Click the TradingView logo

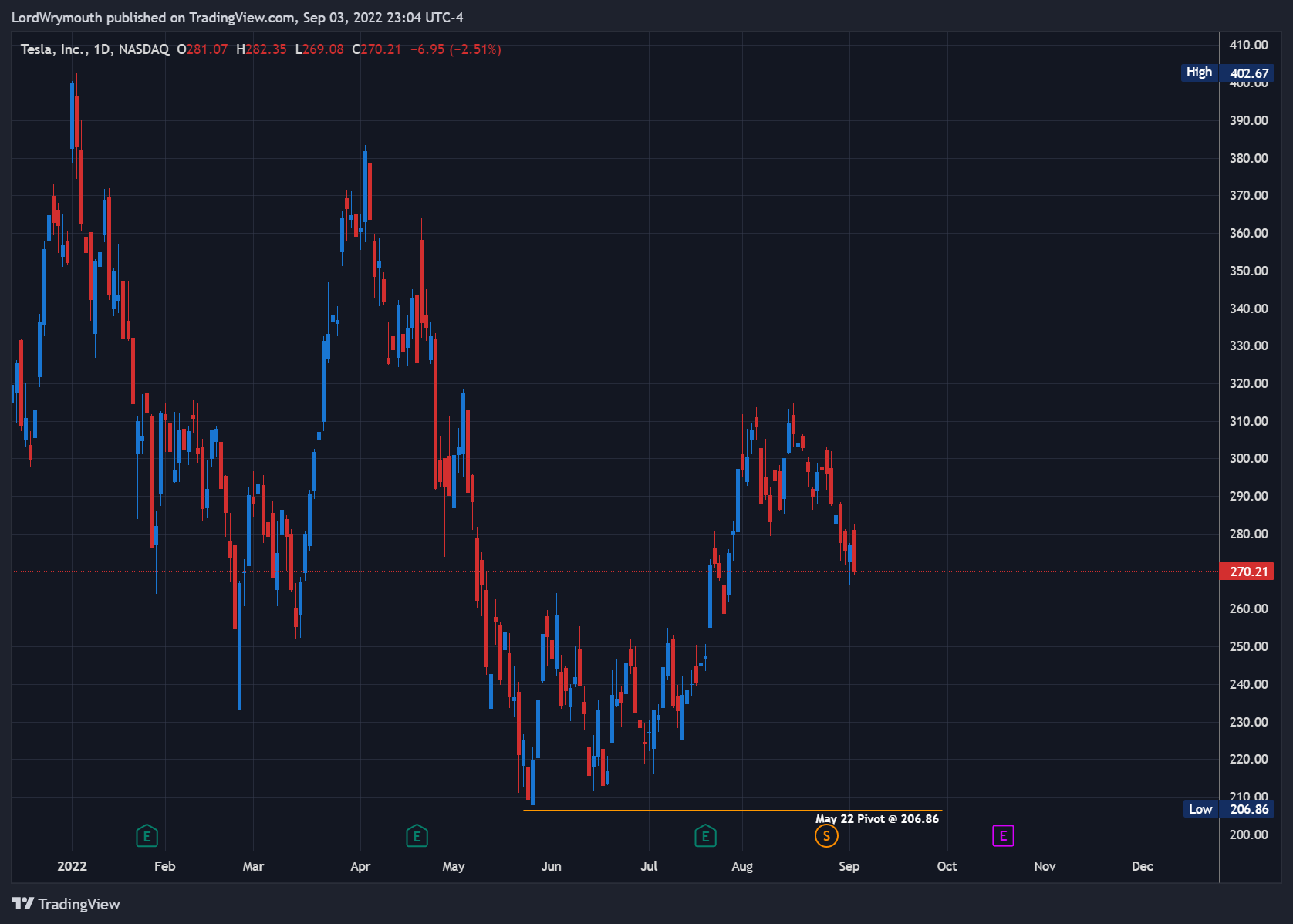(66, 904)
